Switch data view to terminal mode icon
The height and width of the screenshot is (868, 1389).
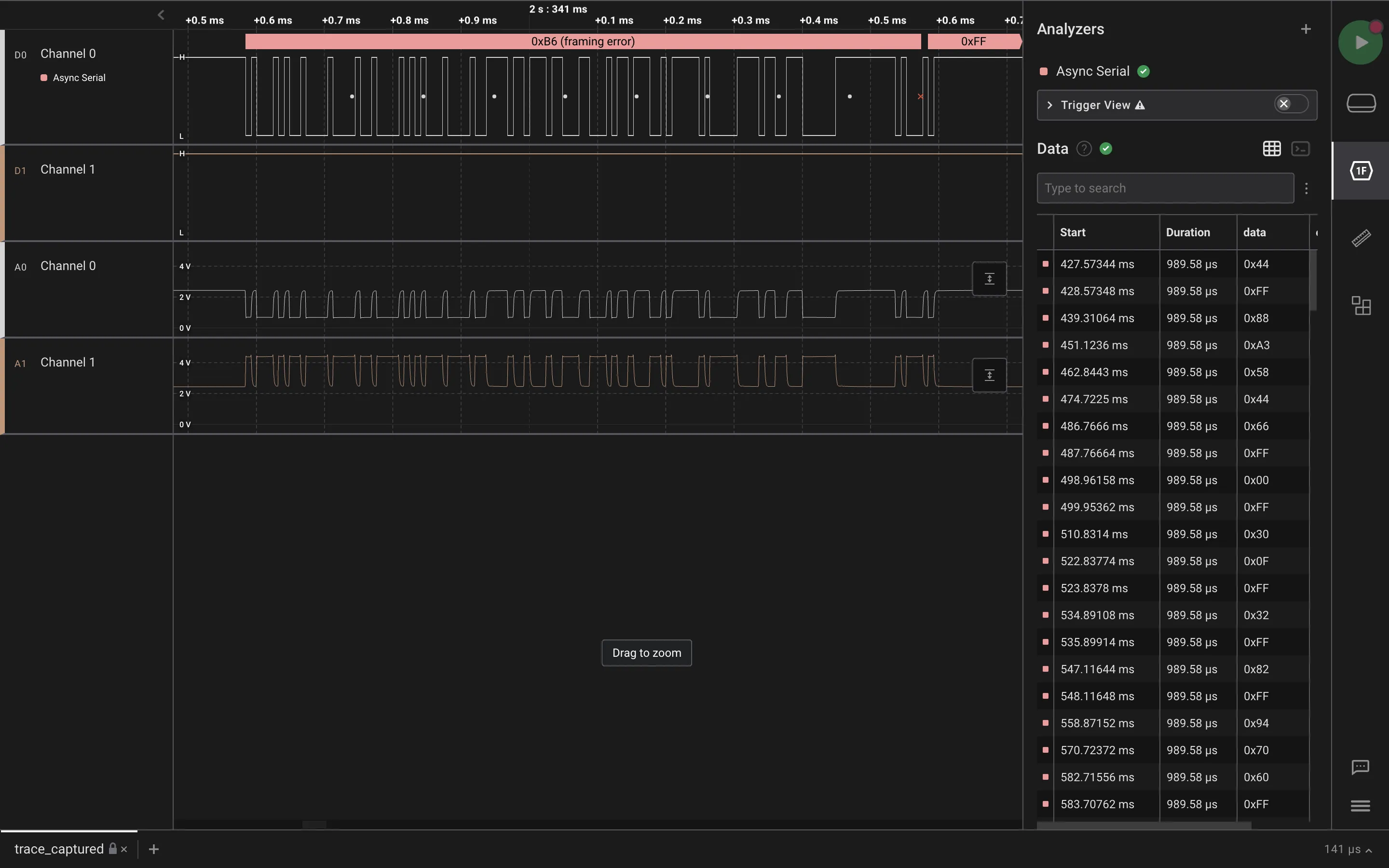coord(1301,149)
